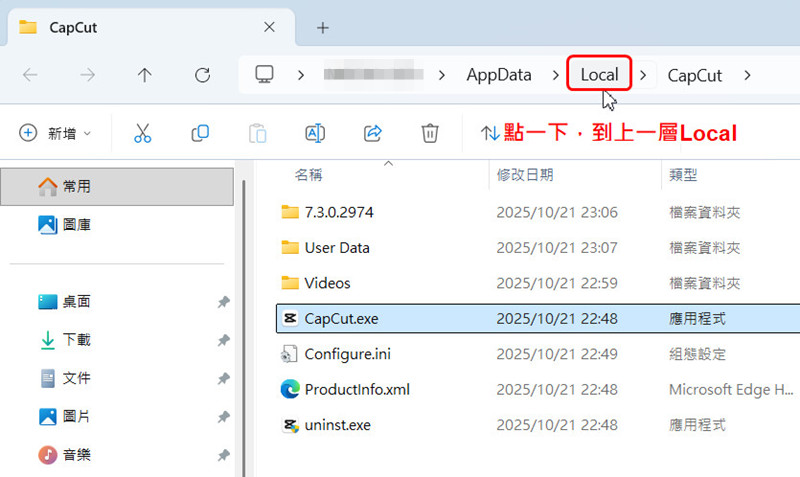Viewport: 800px width, 477px height.
Task: Open the 新增 (New) dropdown menu
Action: coord(56,133)
